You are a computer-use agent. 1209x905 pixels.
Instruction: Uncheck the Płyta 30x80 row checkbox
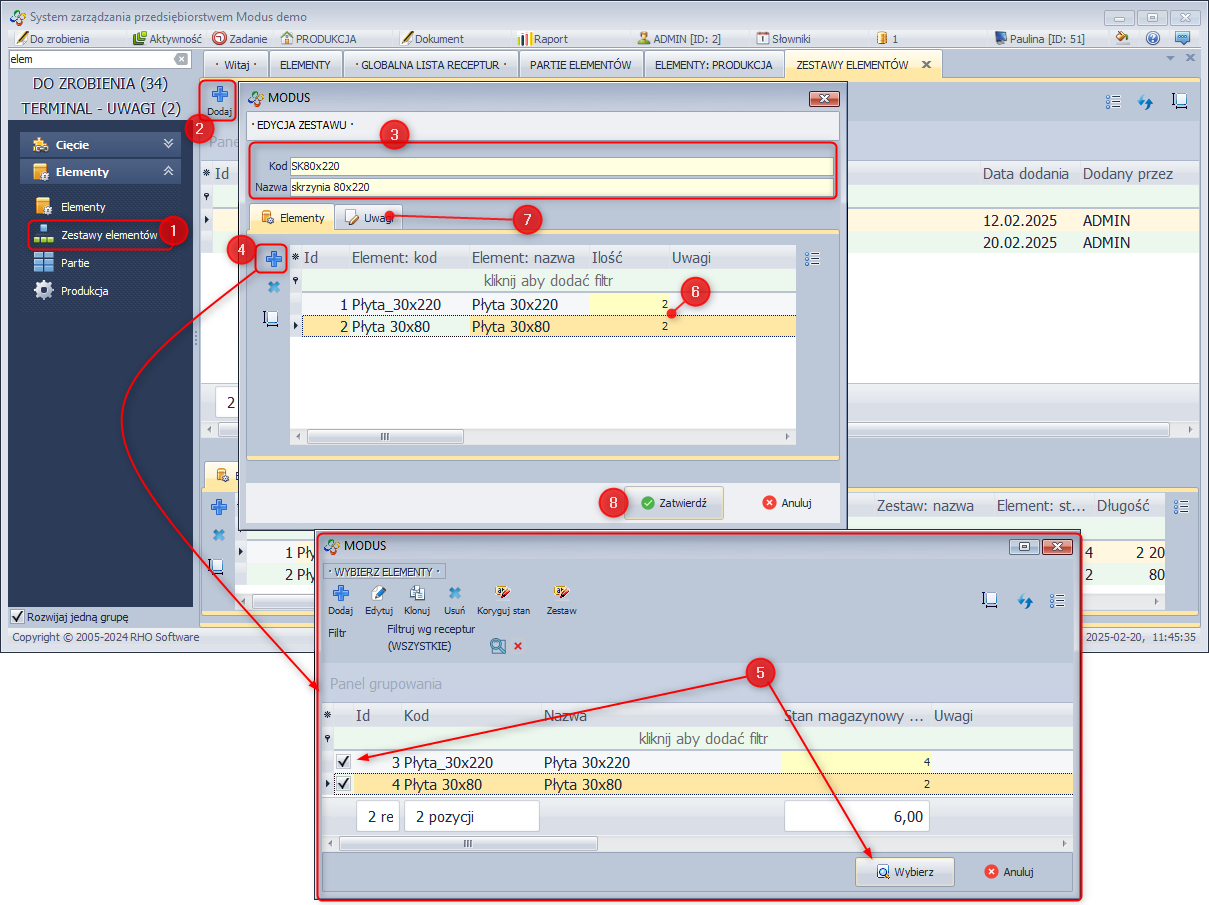pos(343,784)
